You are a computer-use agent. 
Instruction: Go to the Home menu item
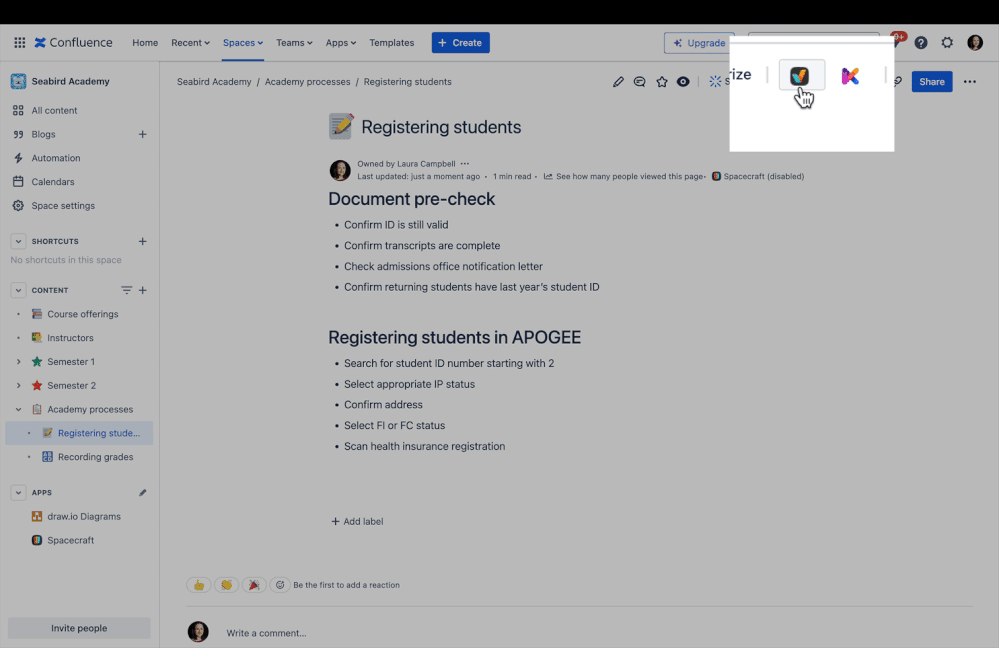click(144, 42)
